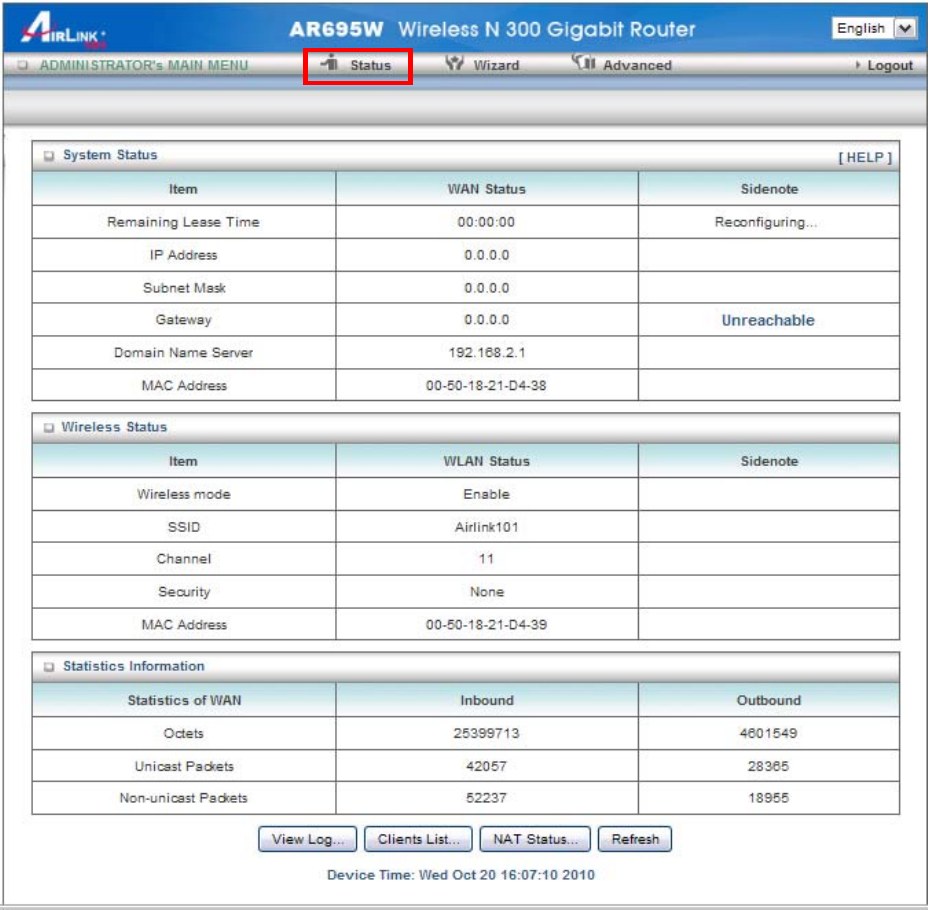The width and height of the screenshot is (928, 910).
Task: Click the System Status section header icon
Action: click(47, 156)
